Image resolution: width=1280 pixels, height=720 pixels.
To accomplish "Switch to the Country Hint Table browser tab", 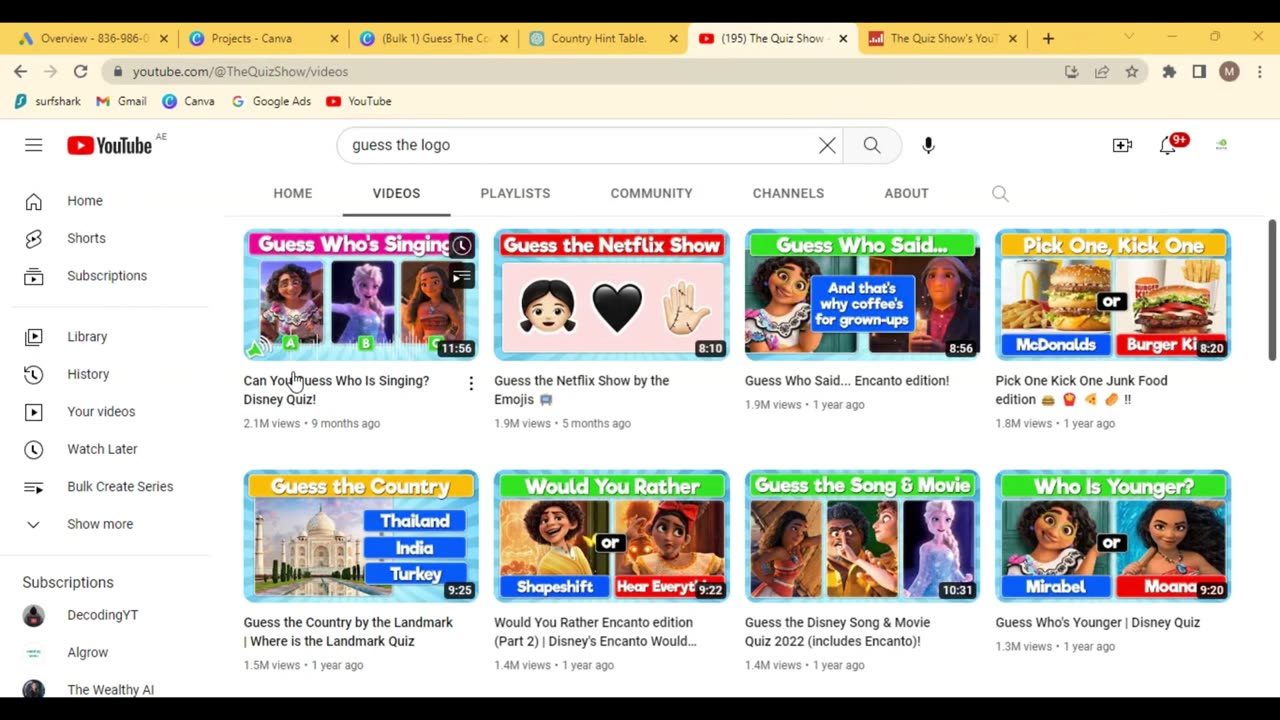I will click(602, 38).
